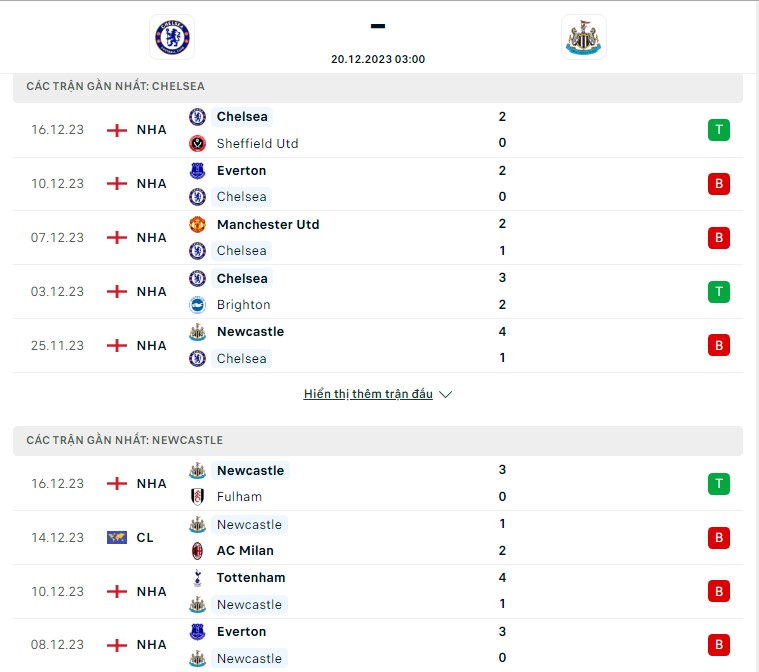Click the Fulham club badge
Screen dimensions: 759x672
click(x=197, y=496)
